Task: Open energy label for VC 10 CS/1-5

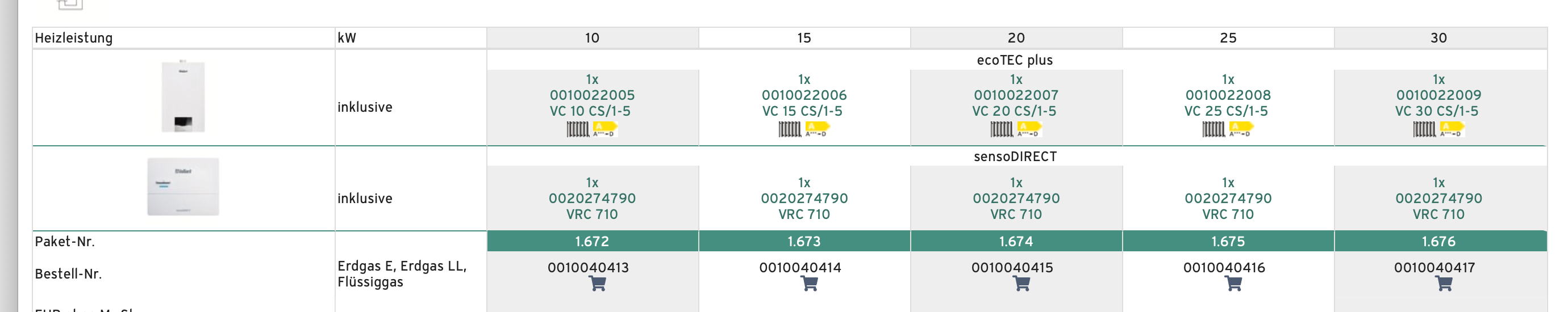Action: point(605,129)
